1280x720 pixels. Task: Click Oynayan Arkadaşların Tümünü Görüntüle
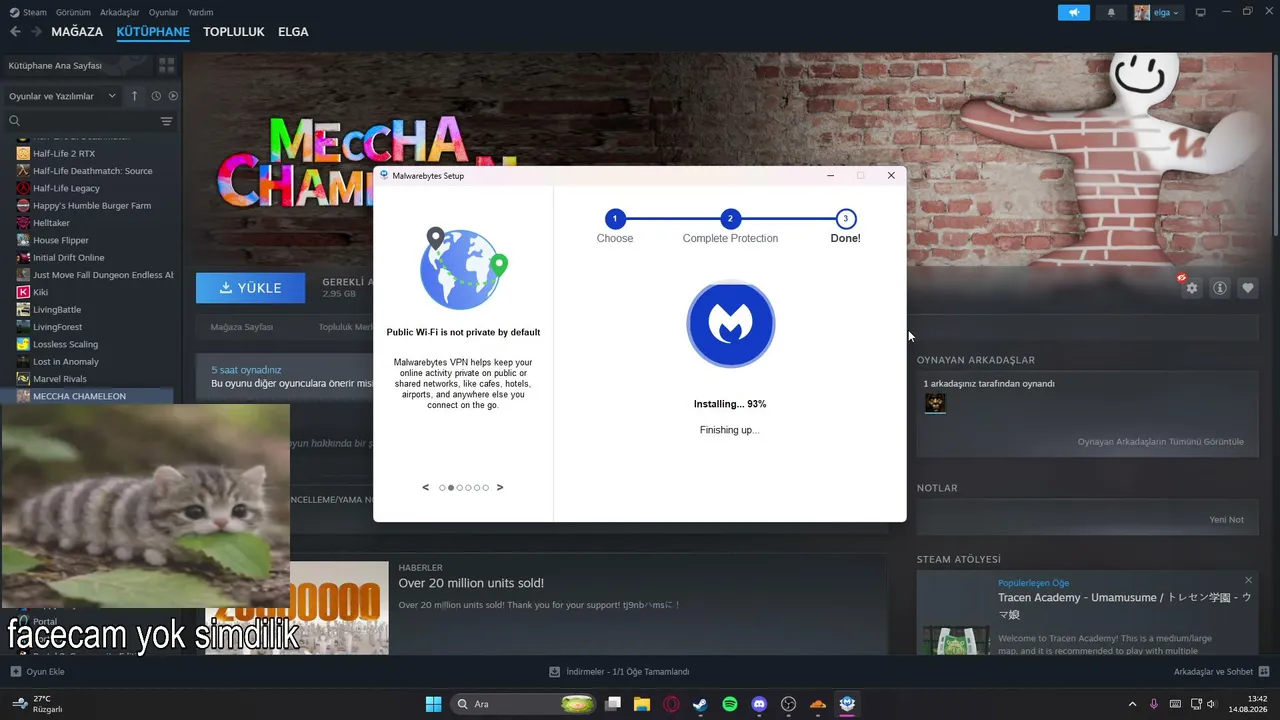(x=1161, y=442)
